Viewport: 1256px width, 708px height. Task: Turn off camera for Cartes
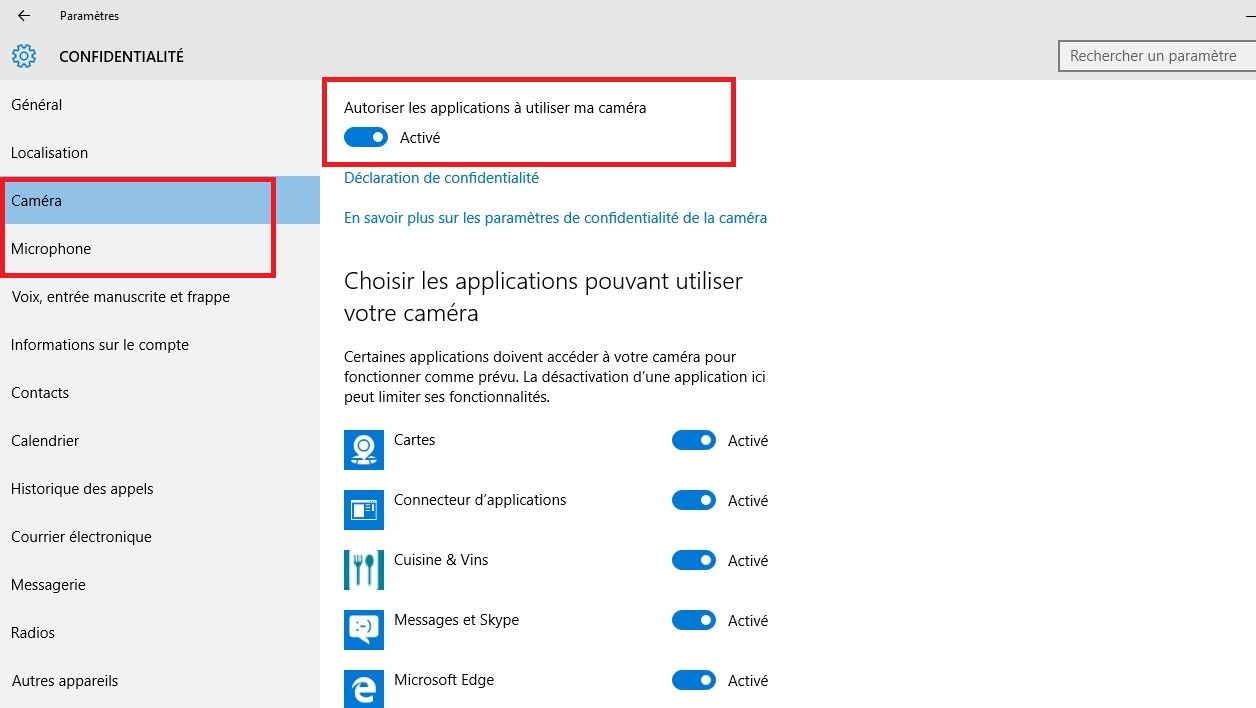(694, 440)
